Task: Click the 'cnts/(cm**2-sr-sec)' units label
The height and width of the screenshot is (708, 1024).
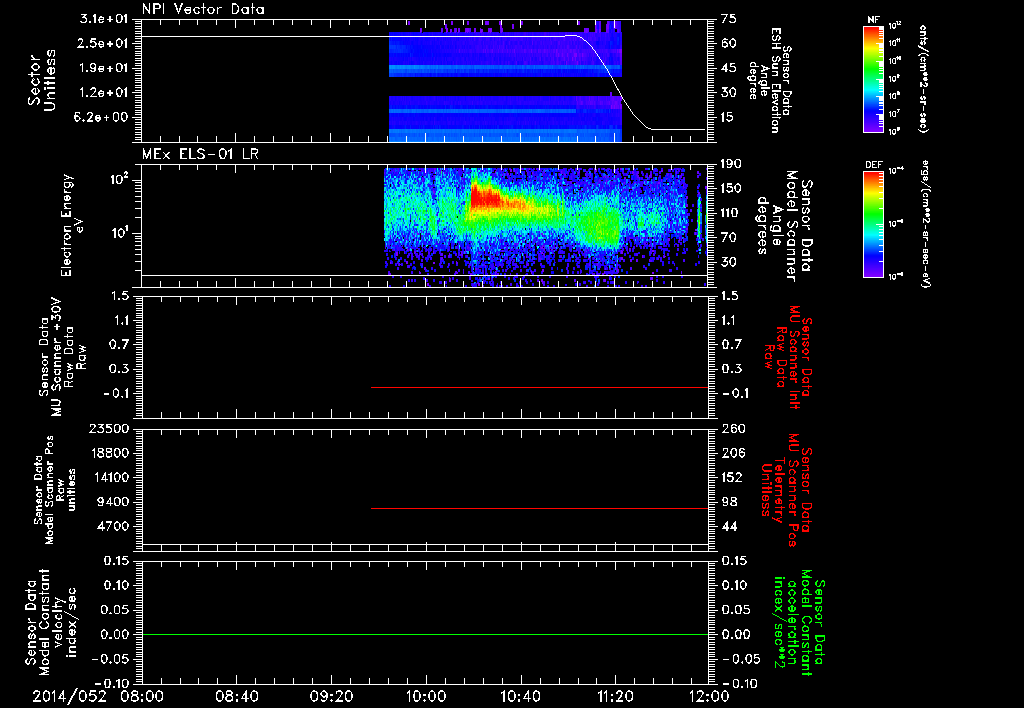Action: coord(923,78)
